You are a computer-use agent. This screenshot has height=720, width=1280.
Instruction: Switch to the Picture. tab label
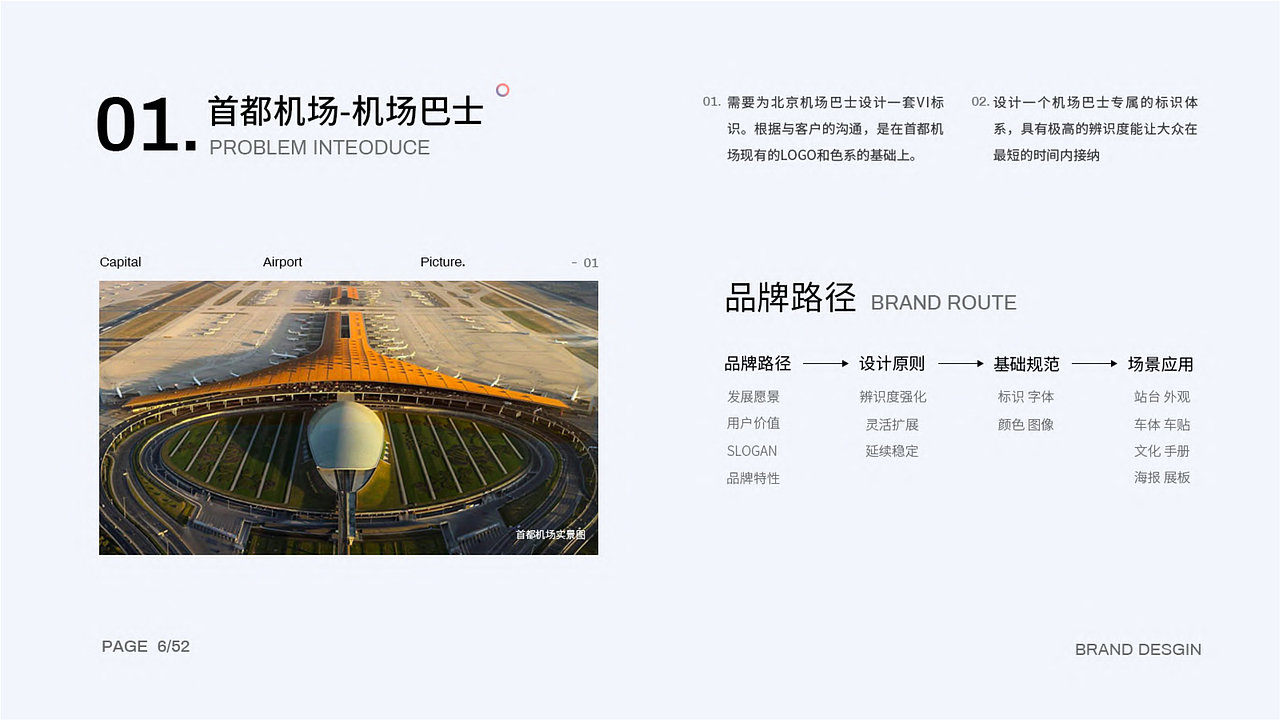click(x=442, y=262)
